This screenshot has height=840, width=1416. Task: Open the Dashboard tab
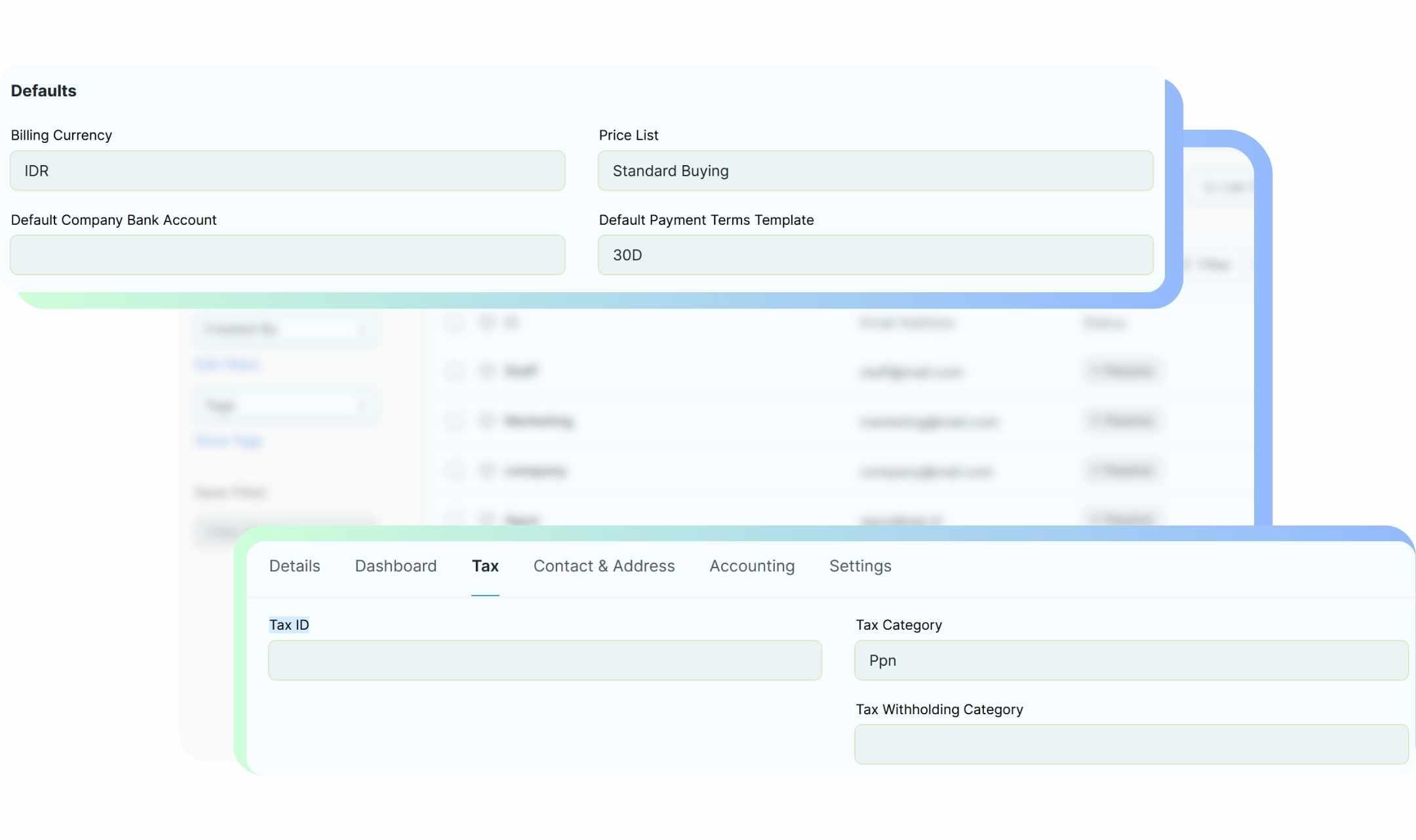395,566
